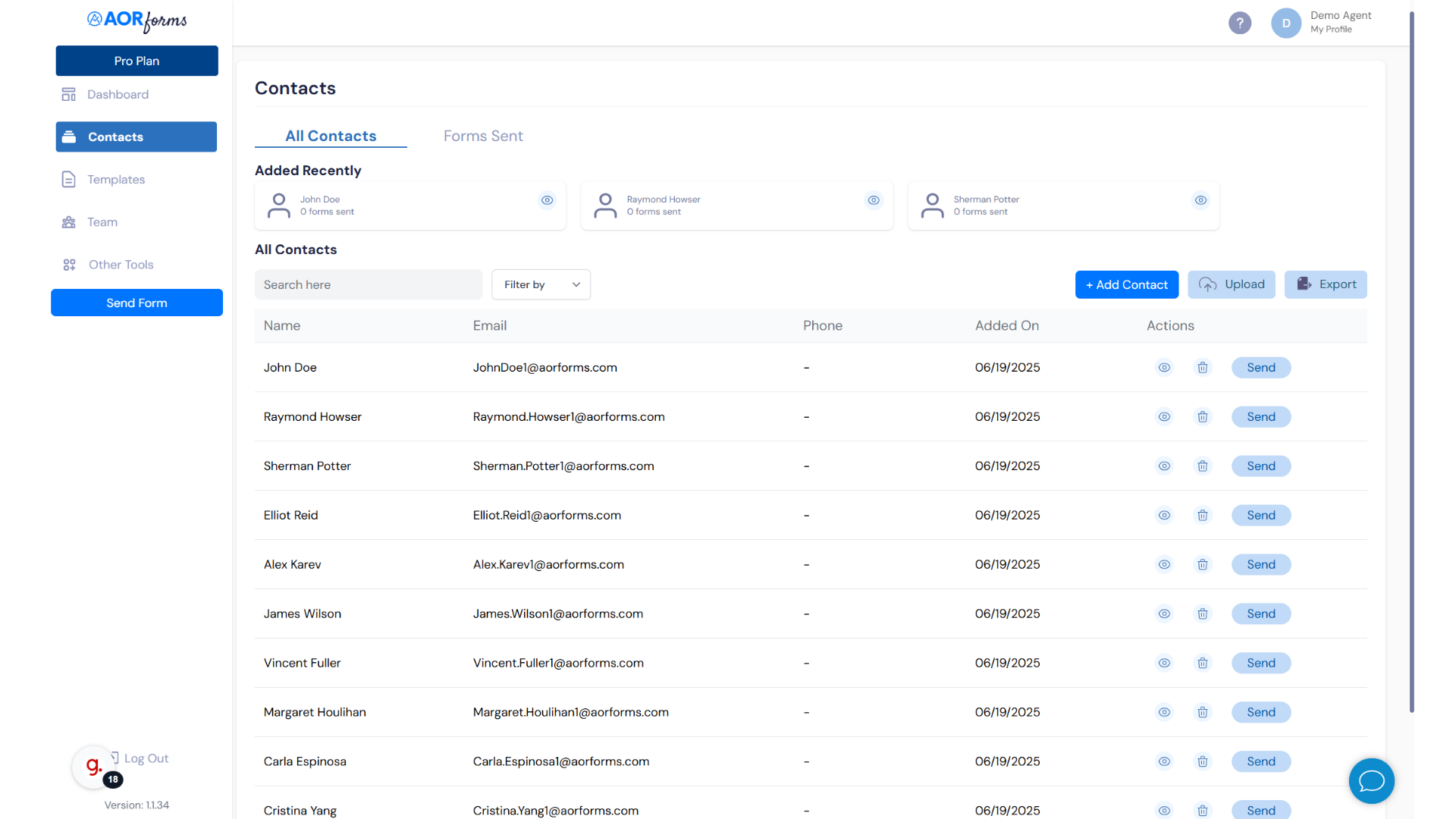Expand the Filter by dropdown
This screenshot has height=819, width=1456.
(x=541, y=284)
